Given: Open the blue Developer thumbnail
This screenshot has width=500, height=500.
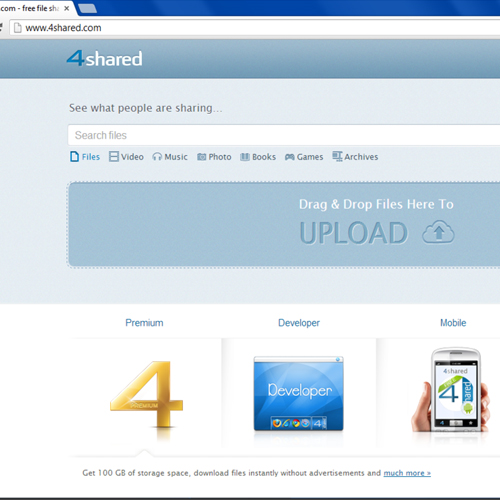Looking at the screenshot, I should point(298,393).
